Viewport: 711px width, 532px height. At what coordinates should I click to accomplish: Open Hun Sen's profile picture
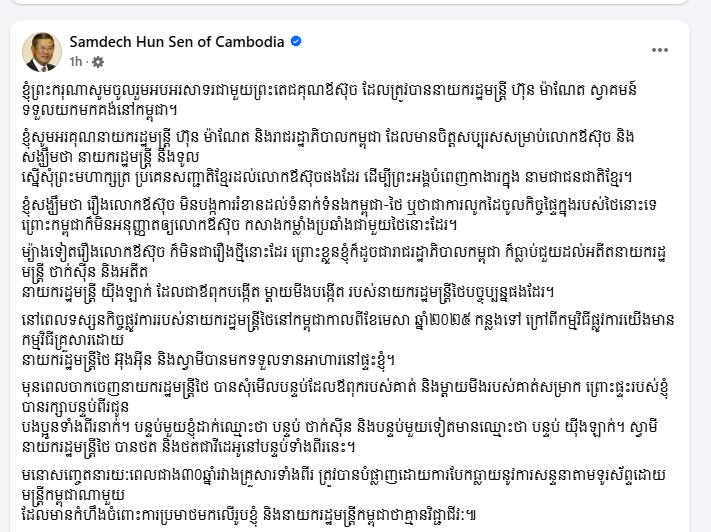(x=42, y=52)
